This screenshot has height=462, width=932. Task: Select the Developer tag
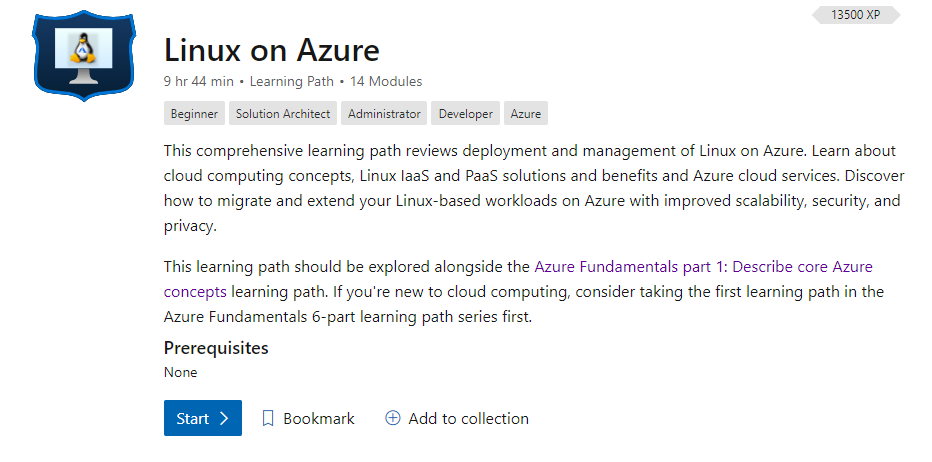tap(466, 114)
